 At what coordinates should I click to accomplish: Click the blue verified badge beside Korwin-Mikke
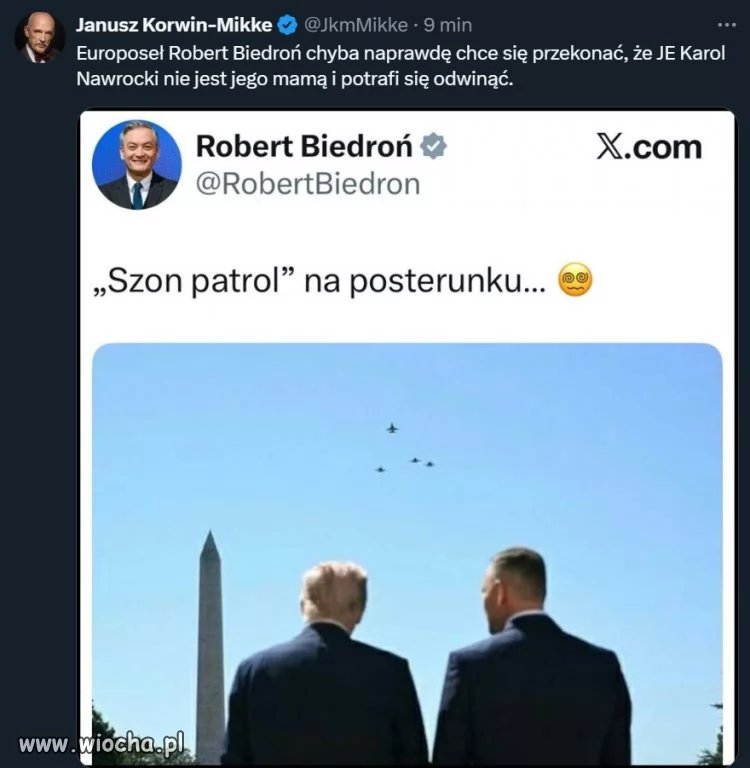(x=288, y=25)
